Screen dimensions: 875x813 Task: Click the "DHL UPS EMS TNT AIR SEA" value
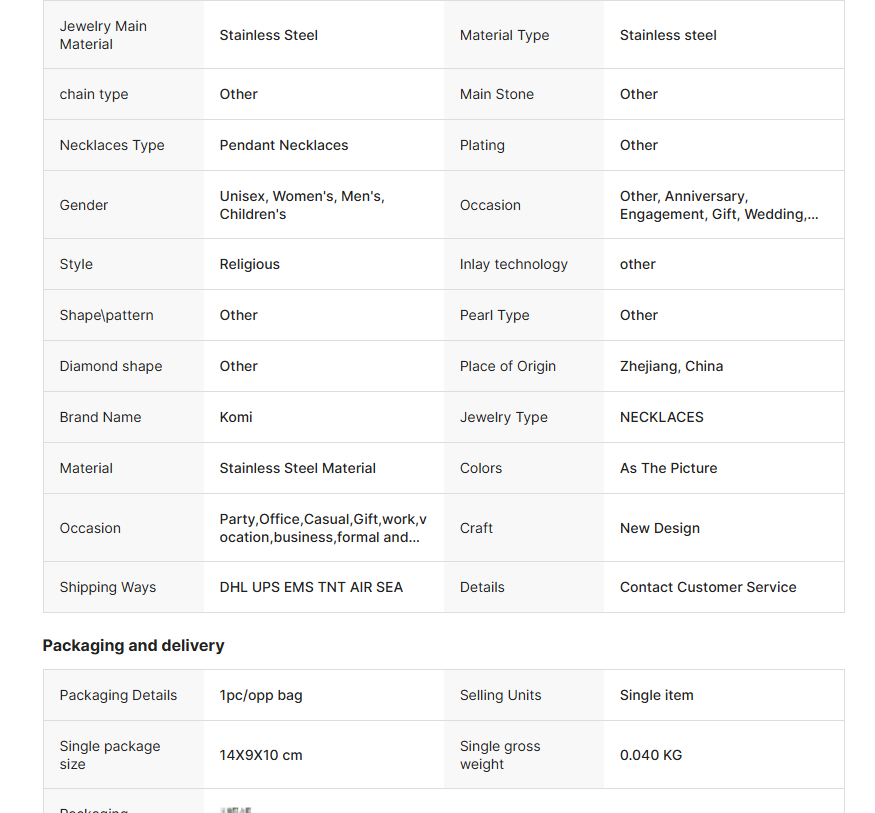point(311,587)
